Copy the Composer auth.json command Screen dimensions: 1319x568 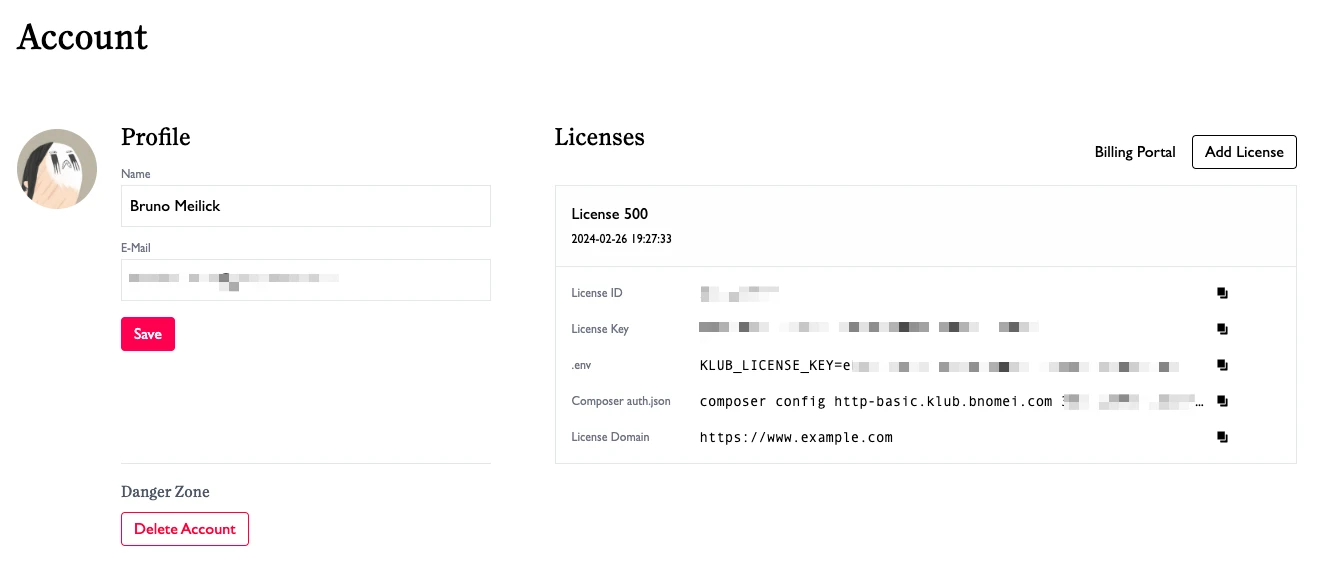pos(1222,401)
